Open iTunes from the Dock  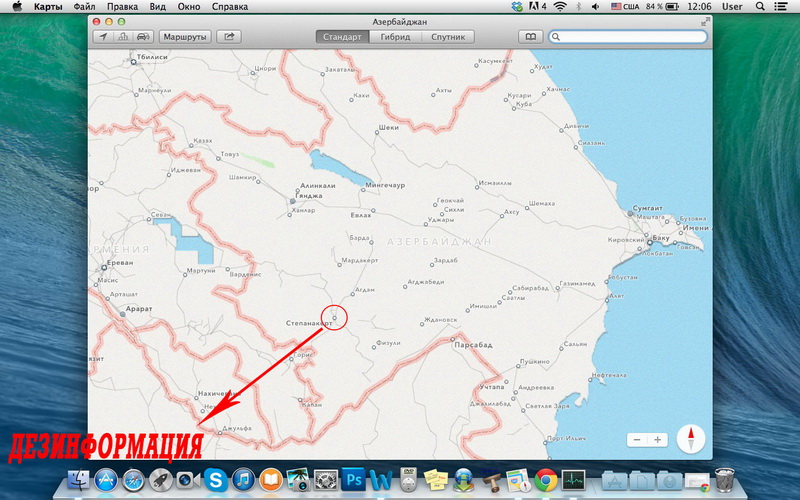[x=243, y=480]
